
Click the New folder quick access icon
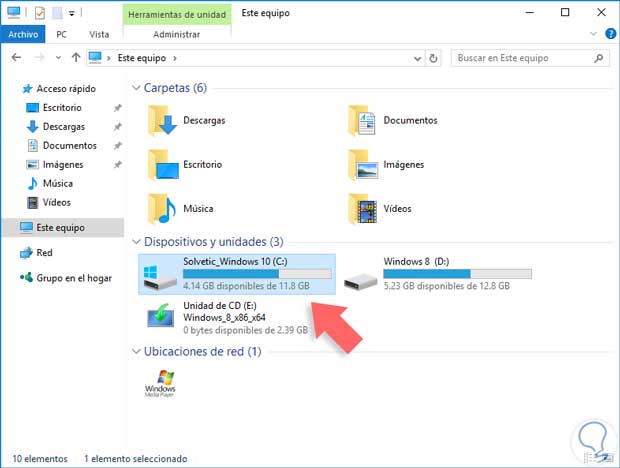[58, 13]
